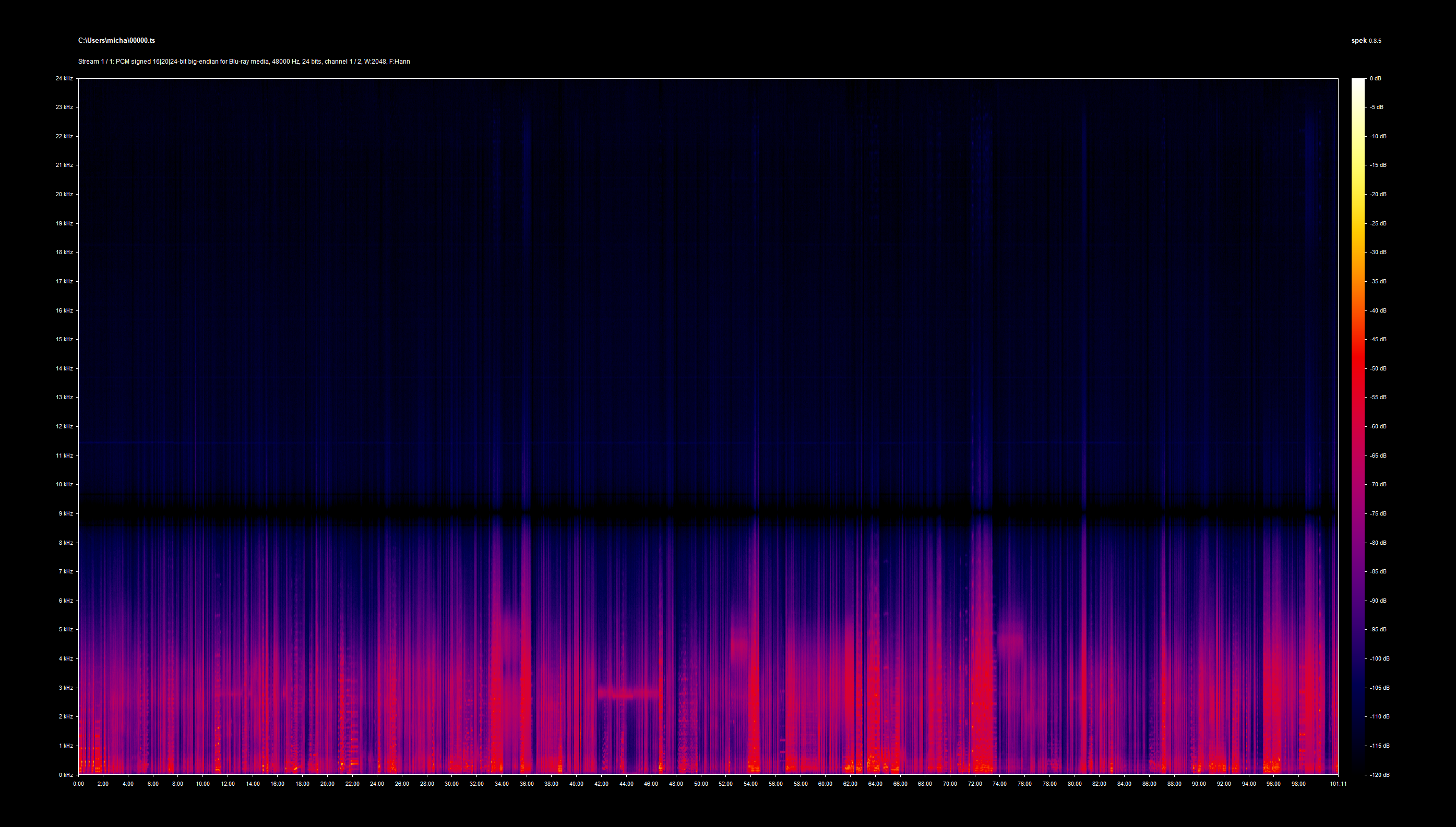The height and width of the screenshot is (827, 1456).
Task: Click the spek 0.8.5 version label
Action: click(x=1366, y=40)
